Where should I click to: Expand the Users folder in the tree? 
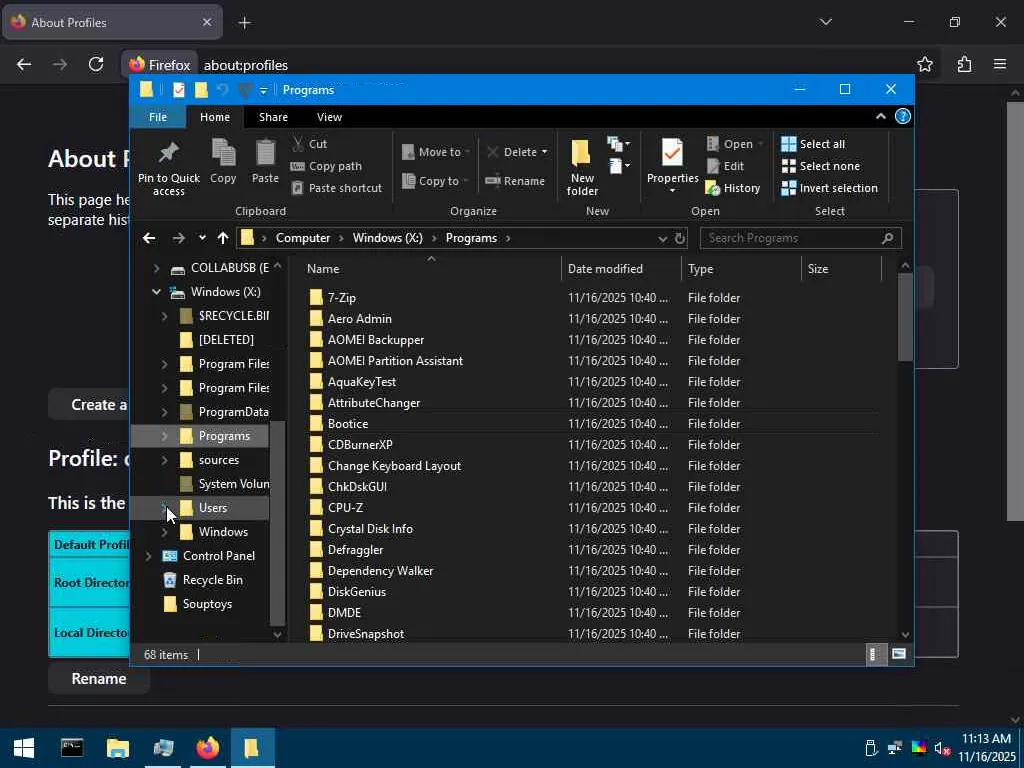tap(164, 508)
